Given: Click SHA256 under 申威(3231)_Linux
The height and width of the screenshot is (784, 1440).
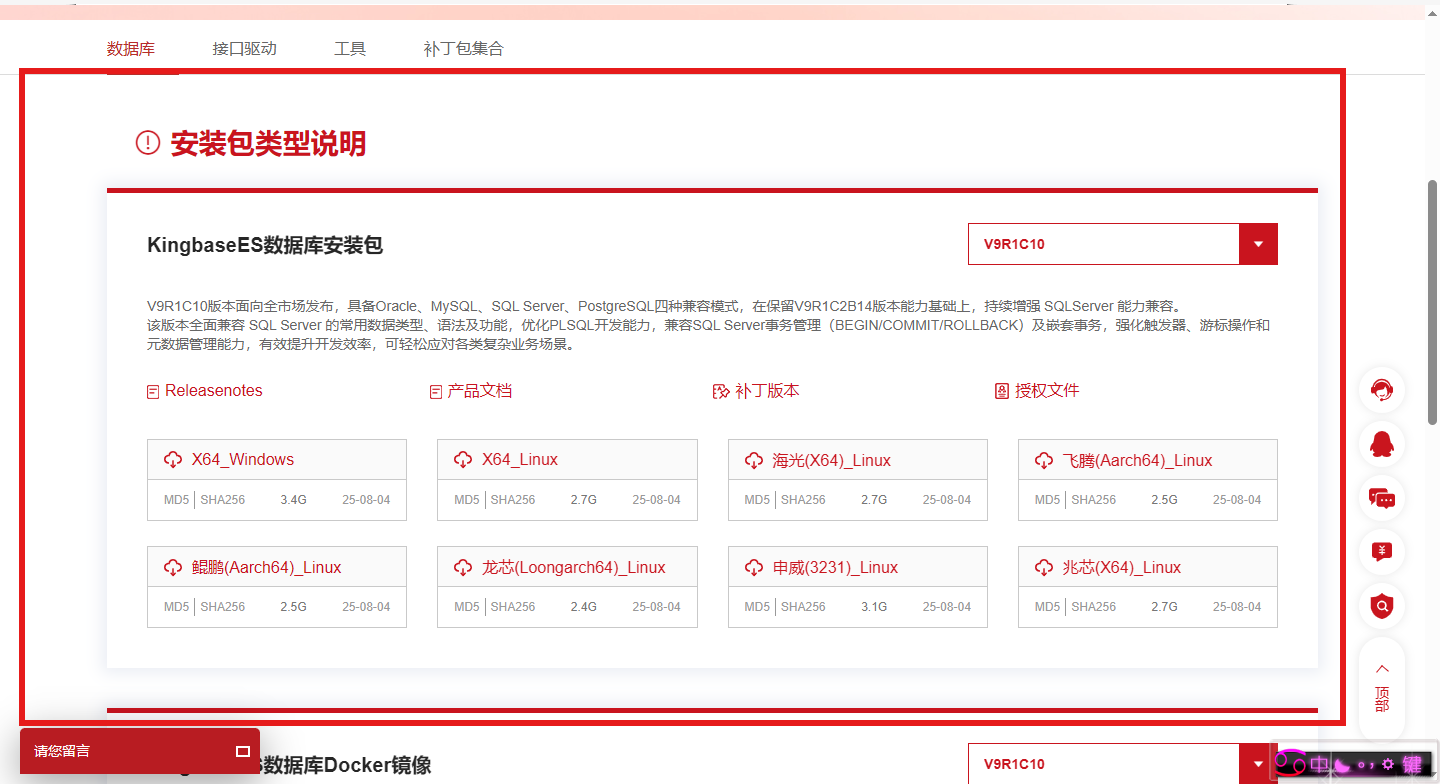Looking at the screenshot, I should click(x=803, y=606).
